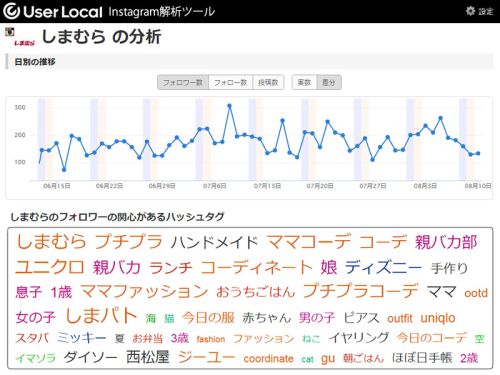
Task: Open the ママファッション hashtag
Action: click(145, 292)
